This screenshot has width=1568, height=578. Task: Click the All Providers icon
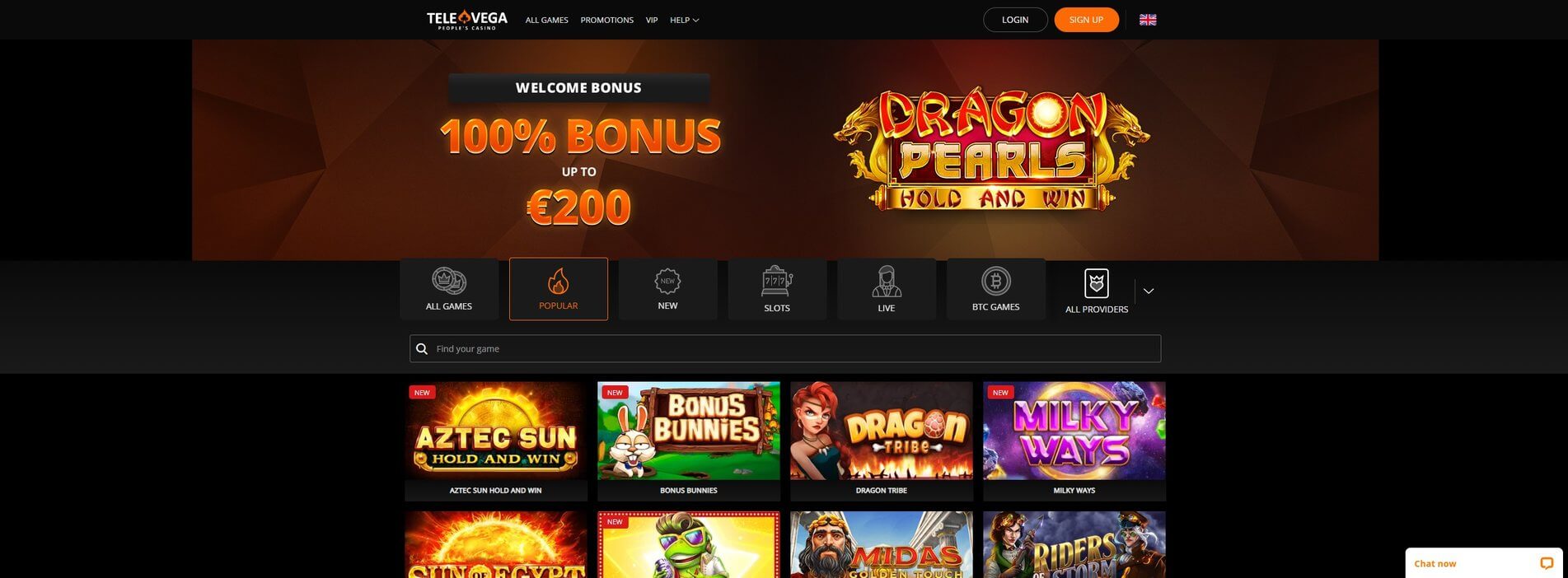tap(1097, 283)
